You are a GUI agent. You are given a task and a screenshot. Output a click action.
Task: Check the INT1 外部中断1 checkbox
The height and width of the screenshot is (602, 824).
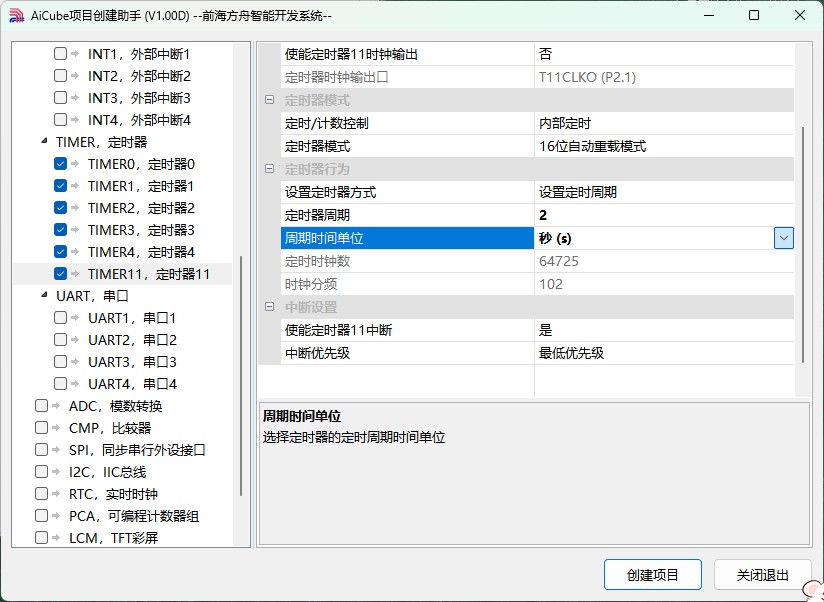coord(60,54)
